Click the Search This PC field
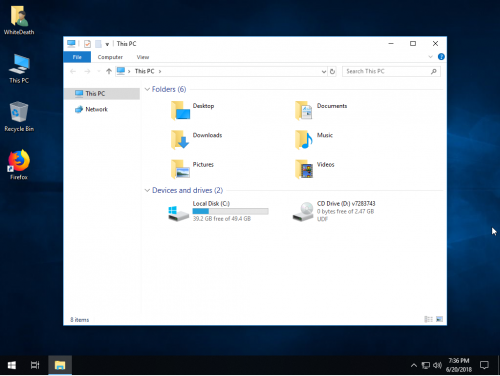500x376 pixels. point(391,71)
